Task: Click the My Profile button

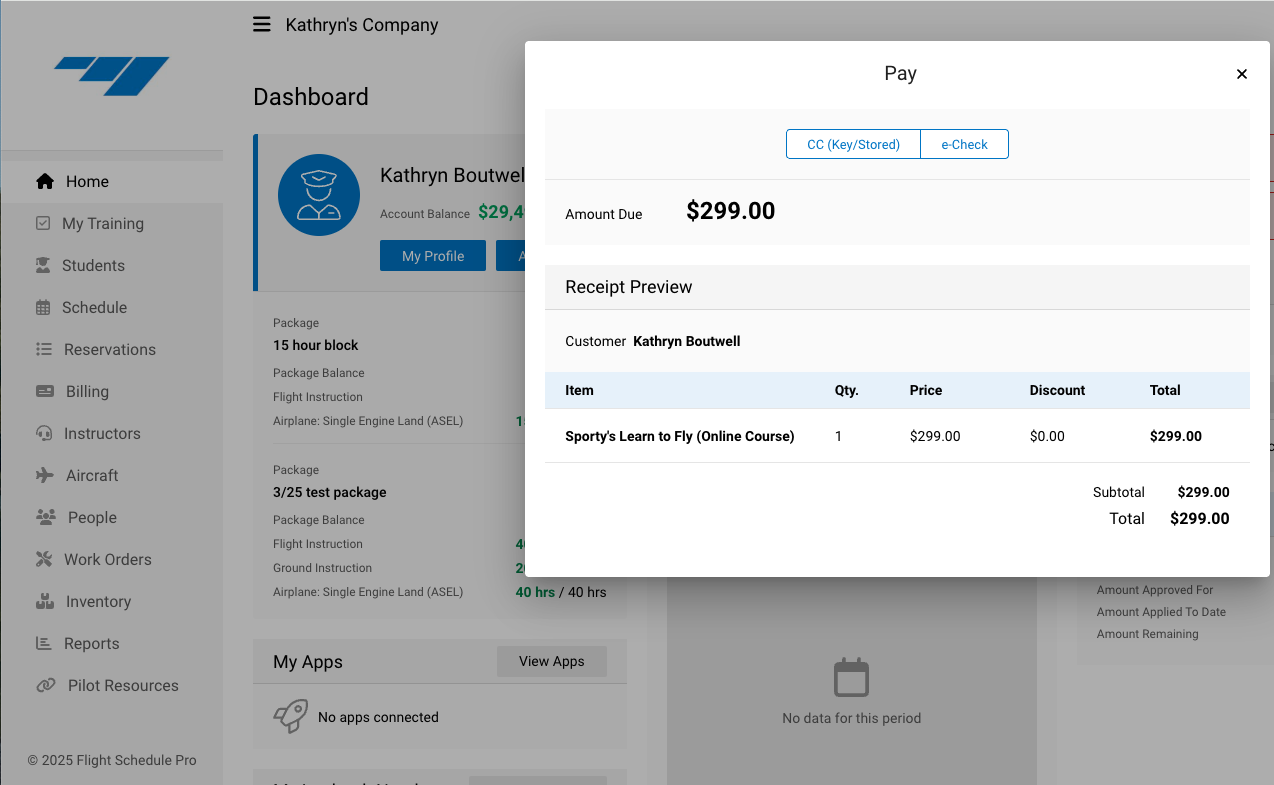Action: (x=433, y=256)
